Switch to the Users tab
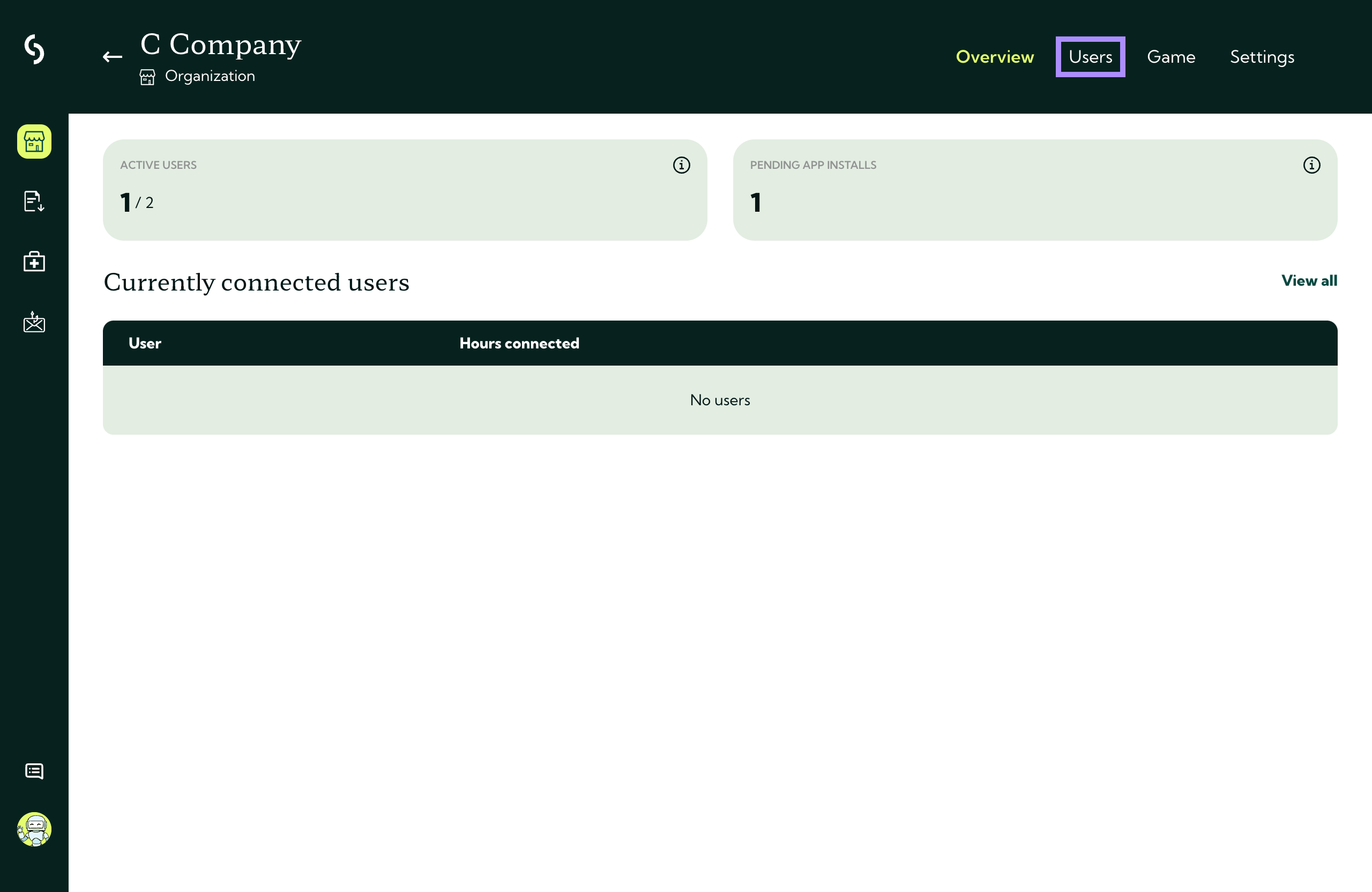1372x892 pixels. 1090,56
